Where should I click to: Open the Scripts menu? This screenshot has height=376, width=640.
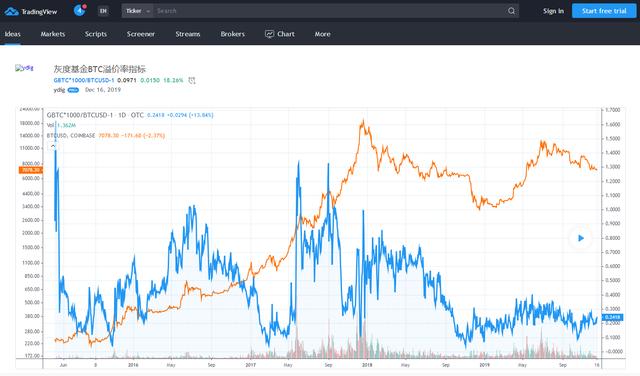coord(96,34)
